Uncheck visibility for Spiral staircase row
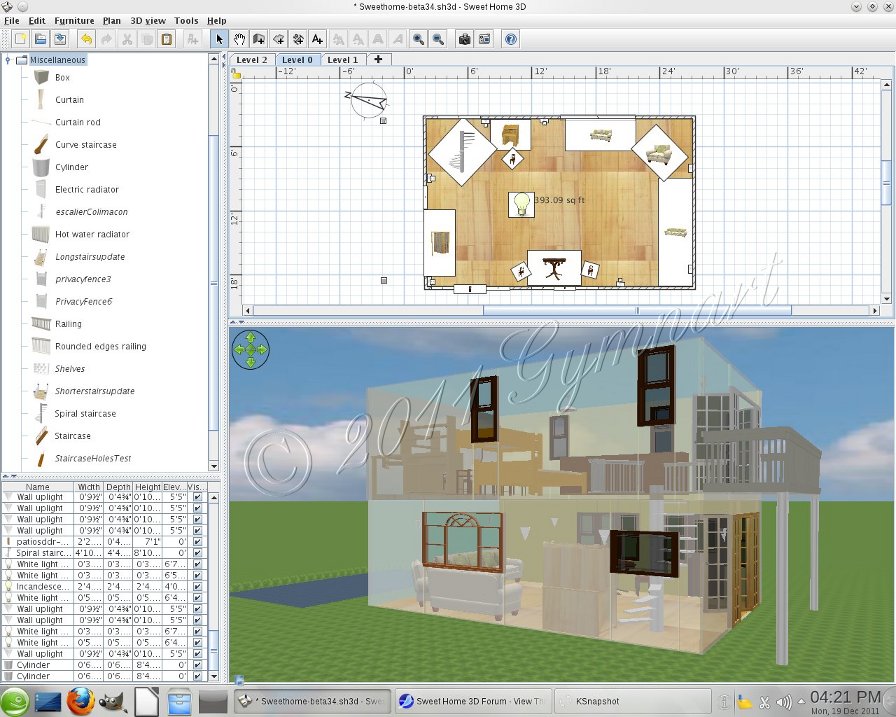Screen dimensions: 896x717 (x=197, y=553)
